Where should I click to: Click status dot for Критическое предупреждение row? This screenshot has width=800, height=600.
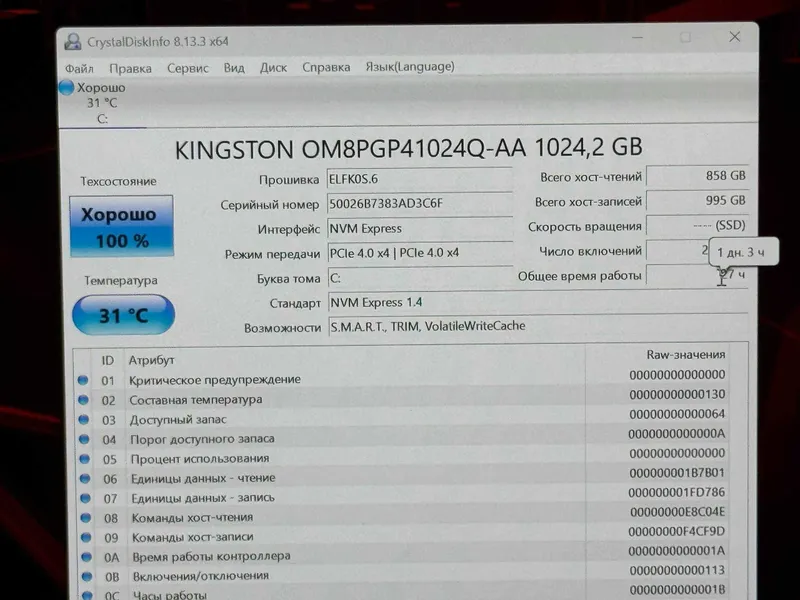coord(83,380)
